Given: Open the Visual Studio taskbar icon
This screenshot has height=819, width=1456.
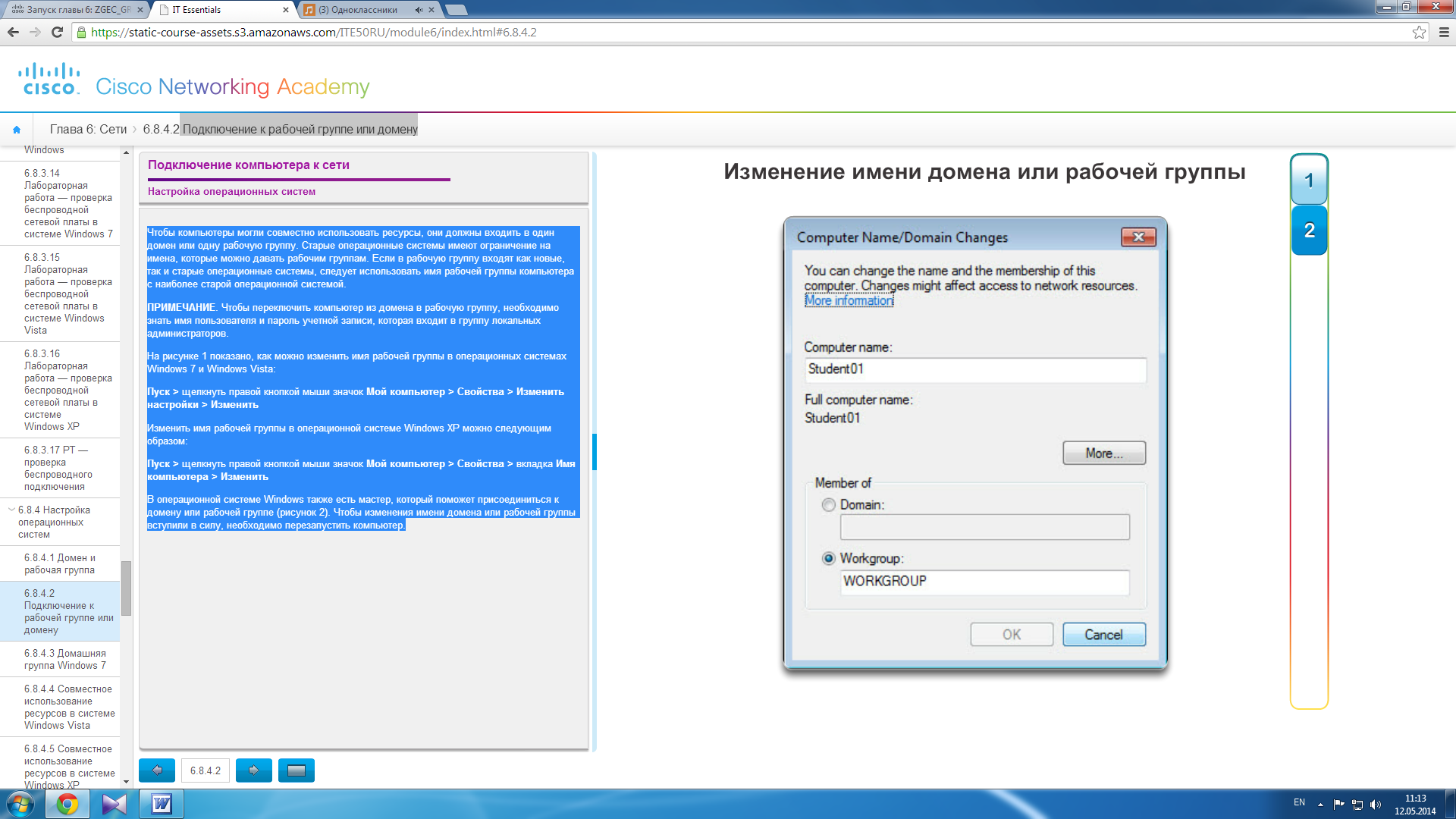Looking at the screenshot, I should click(x=115, y=804).
